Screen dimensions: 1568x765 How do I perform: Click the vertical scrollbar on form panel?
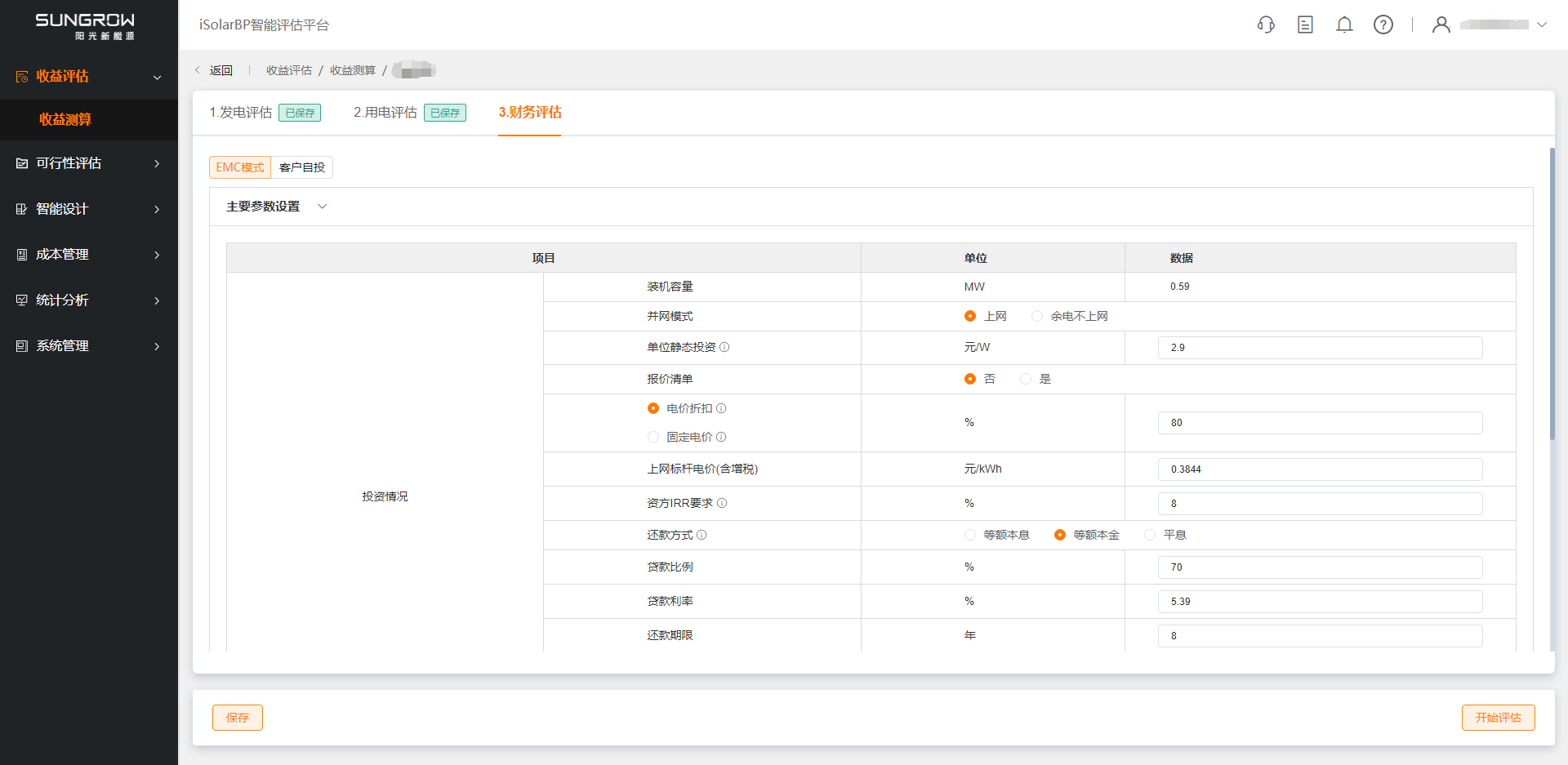(x=1552, y=294)
